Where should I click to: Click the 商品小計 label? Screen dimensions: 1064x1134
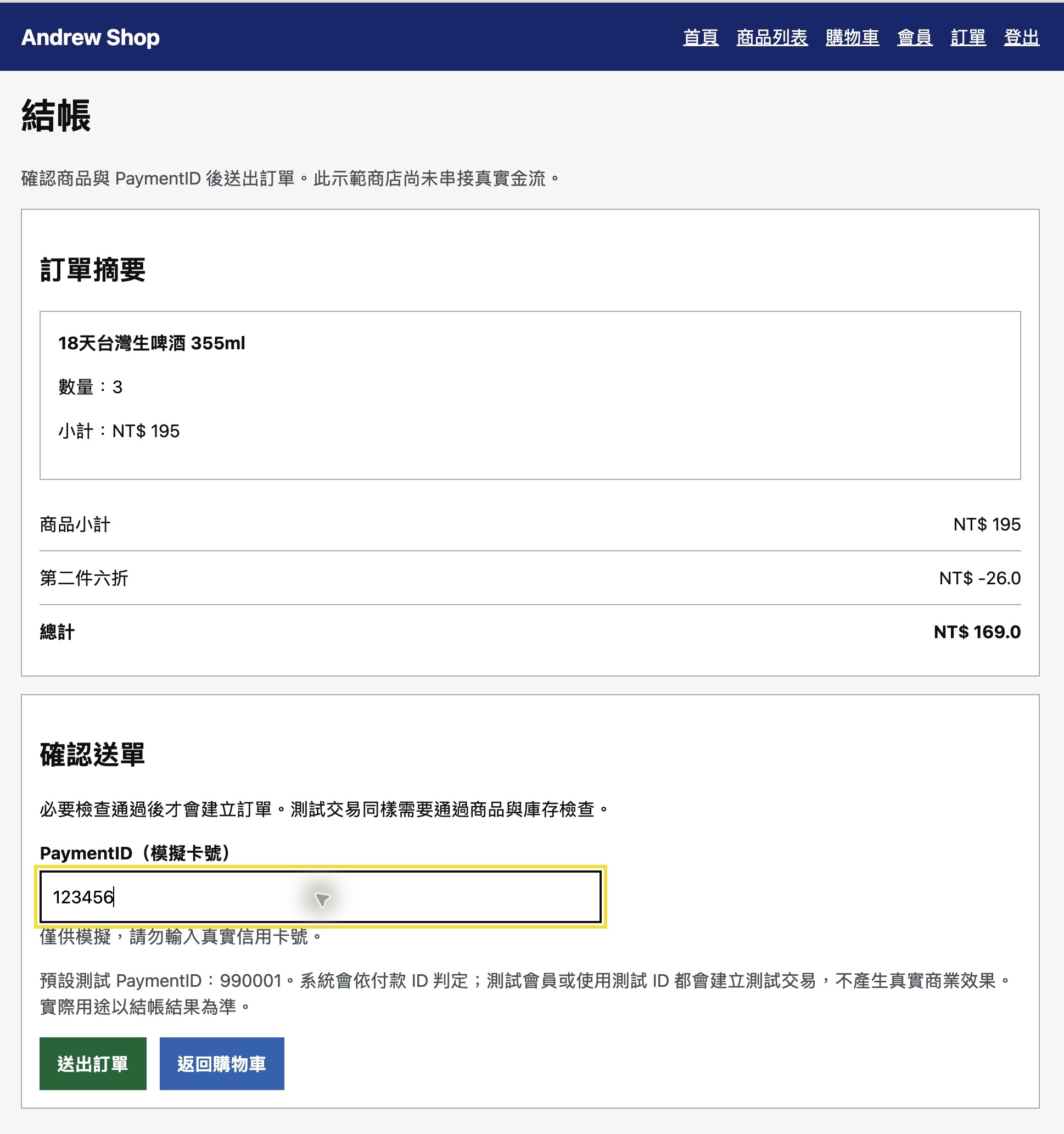[x=75, y=524]
